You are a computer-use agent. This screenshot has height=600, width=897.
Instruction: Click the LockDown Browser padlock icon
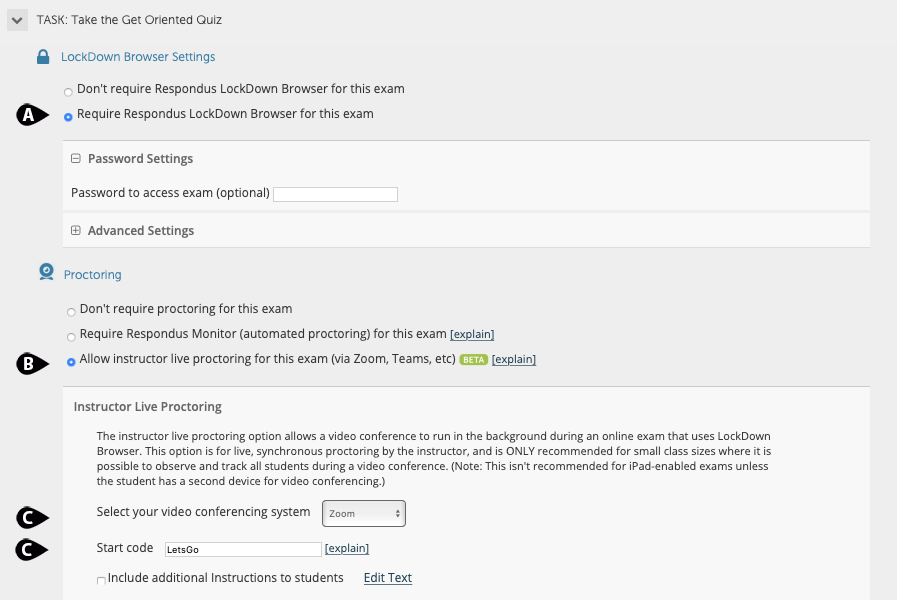click(x=43, y=57)
